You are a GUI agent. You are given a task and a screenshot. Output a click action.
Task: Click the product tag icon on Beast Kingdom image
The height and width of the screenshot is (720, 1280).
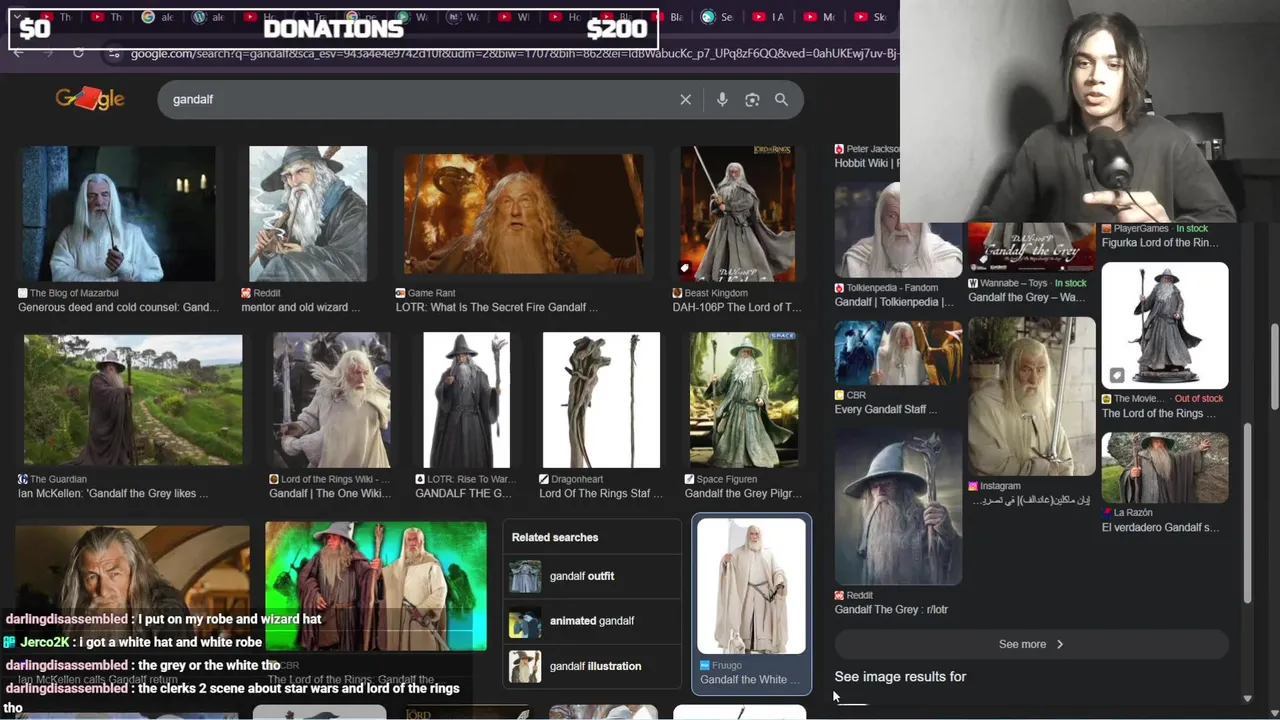(x=685, y=268)
